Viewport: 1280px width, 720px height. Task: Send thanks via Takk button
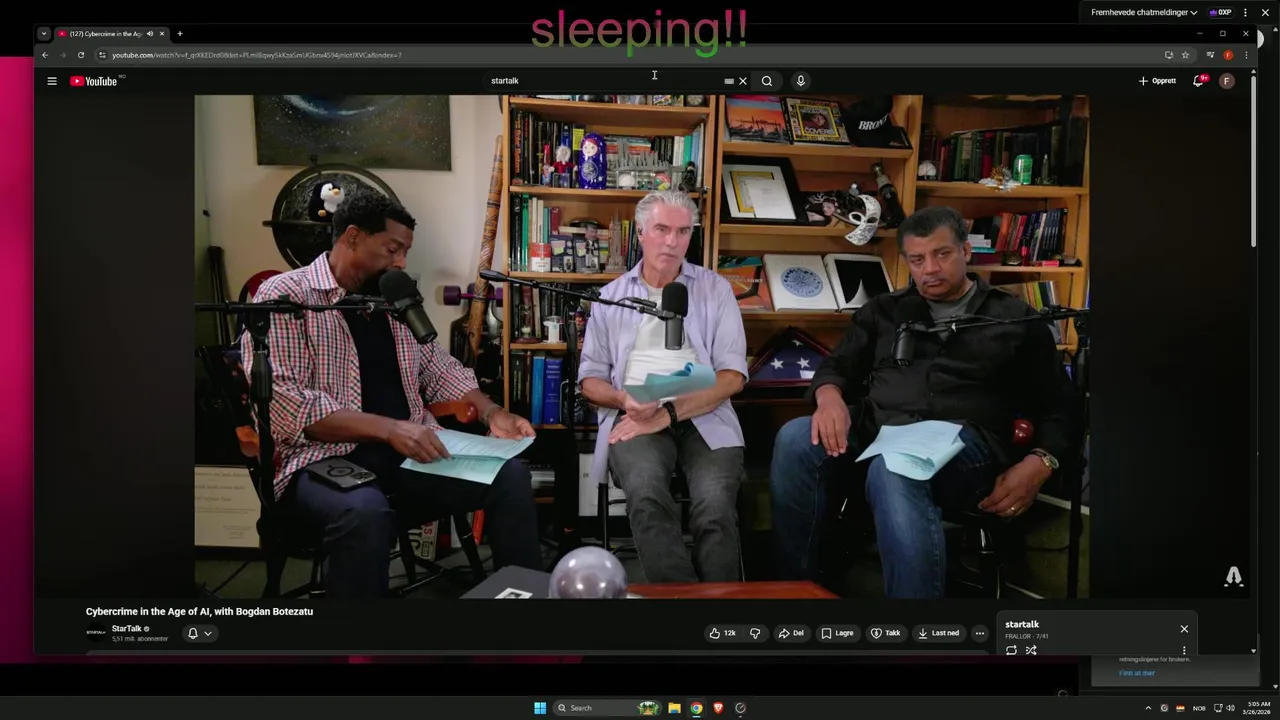tap(886, 633)
